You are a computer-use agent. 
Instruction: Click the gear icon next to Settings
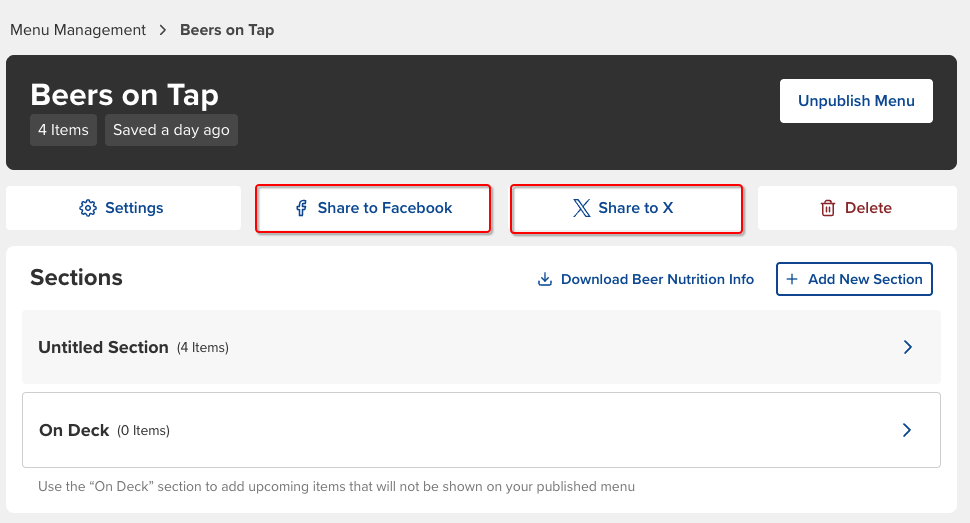coord(88,208)
